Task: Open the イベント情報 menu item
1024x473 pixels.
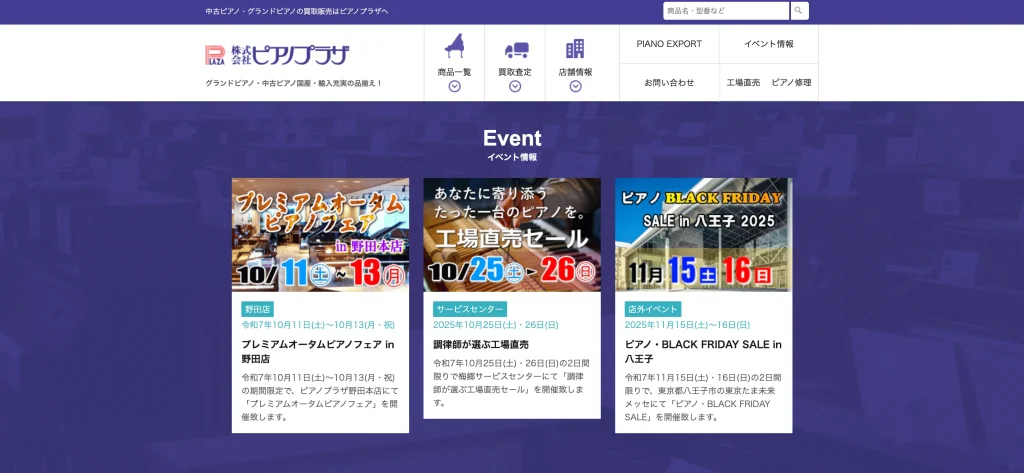Action: 768,44
